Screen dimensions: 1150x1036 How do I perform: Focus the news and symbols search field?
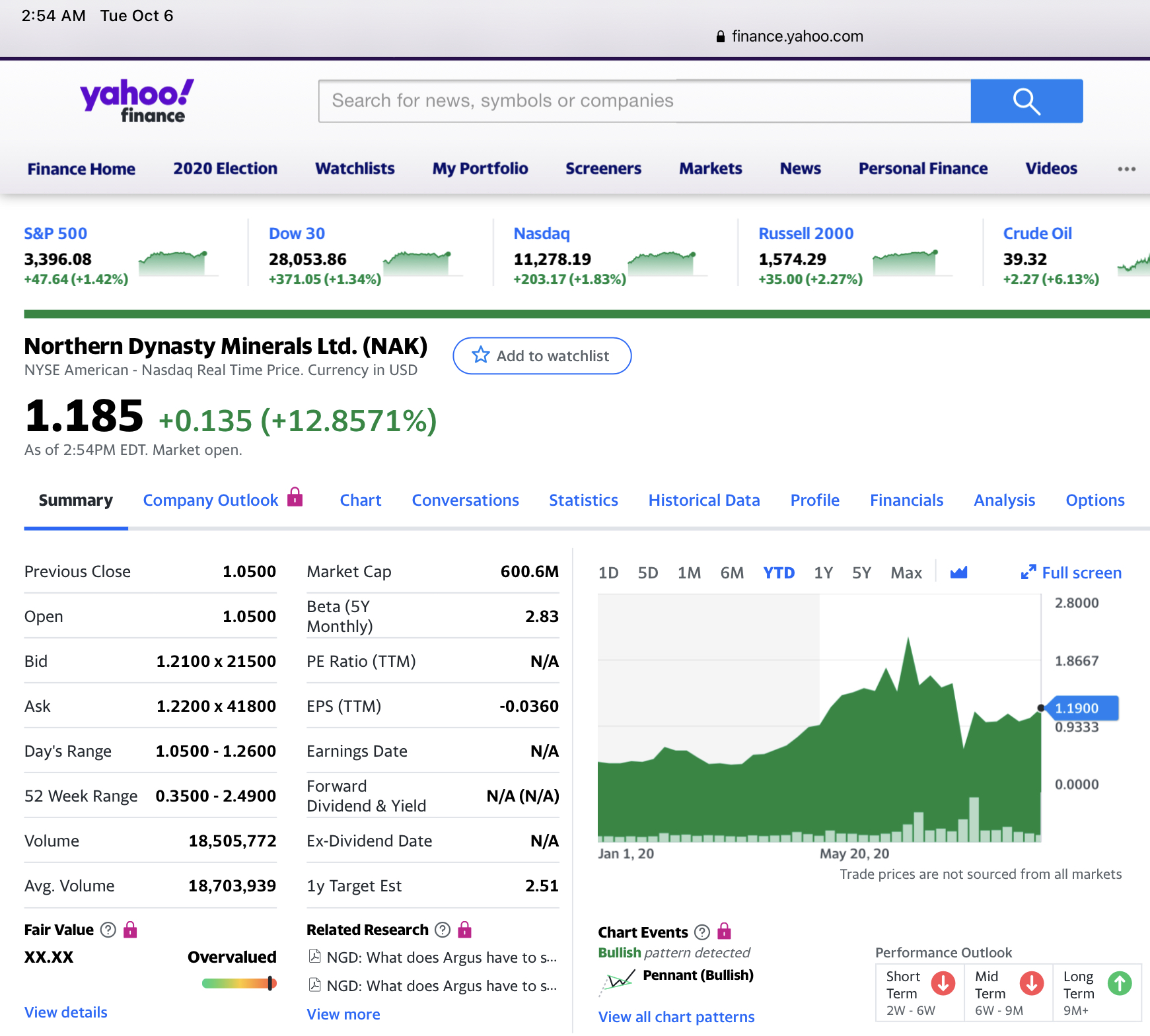[x=644, y=101]
